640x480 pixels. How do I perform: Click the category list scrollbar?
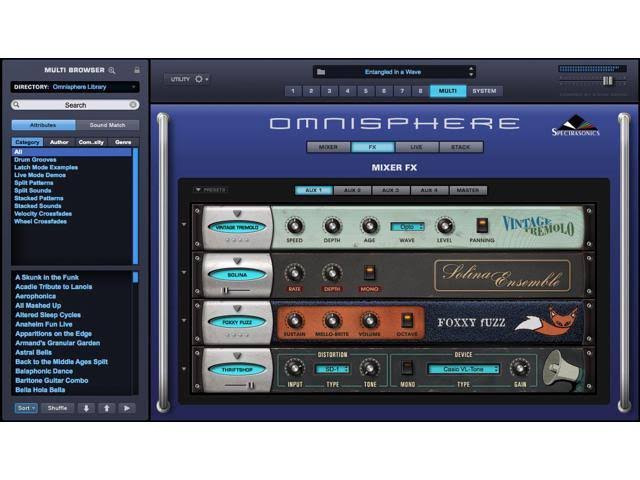136,206
